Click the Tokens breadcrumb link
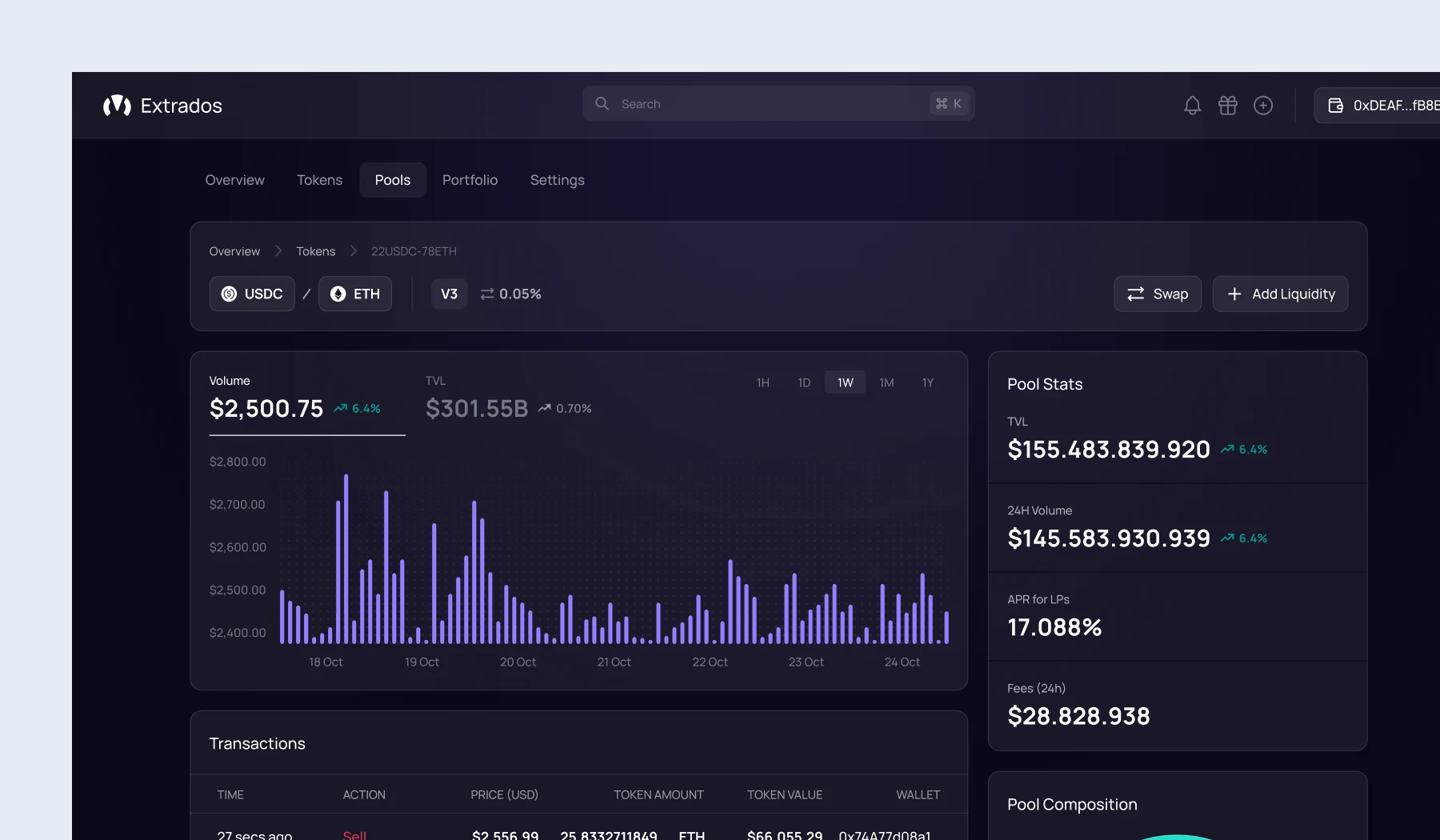Image resolution: width=1440 pixels, height=840 pixels. (316, 251)
